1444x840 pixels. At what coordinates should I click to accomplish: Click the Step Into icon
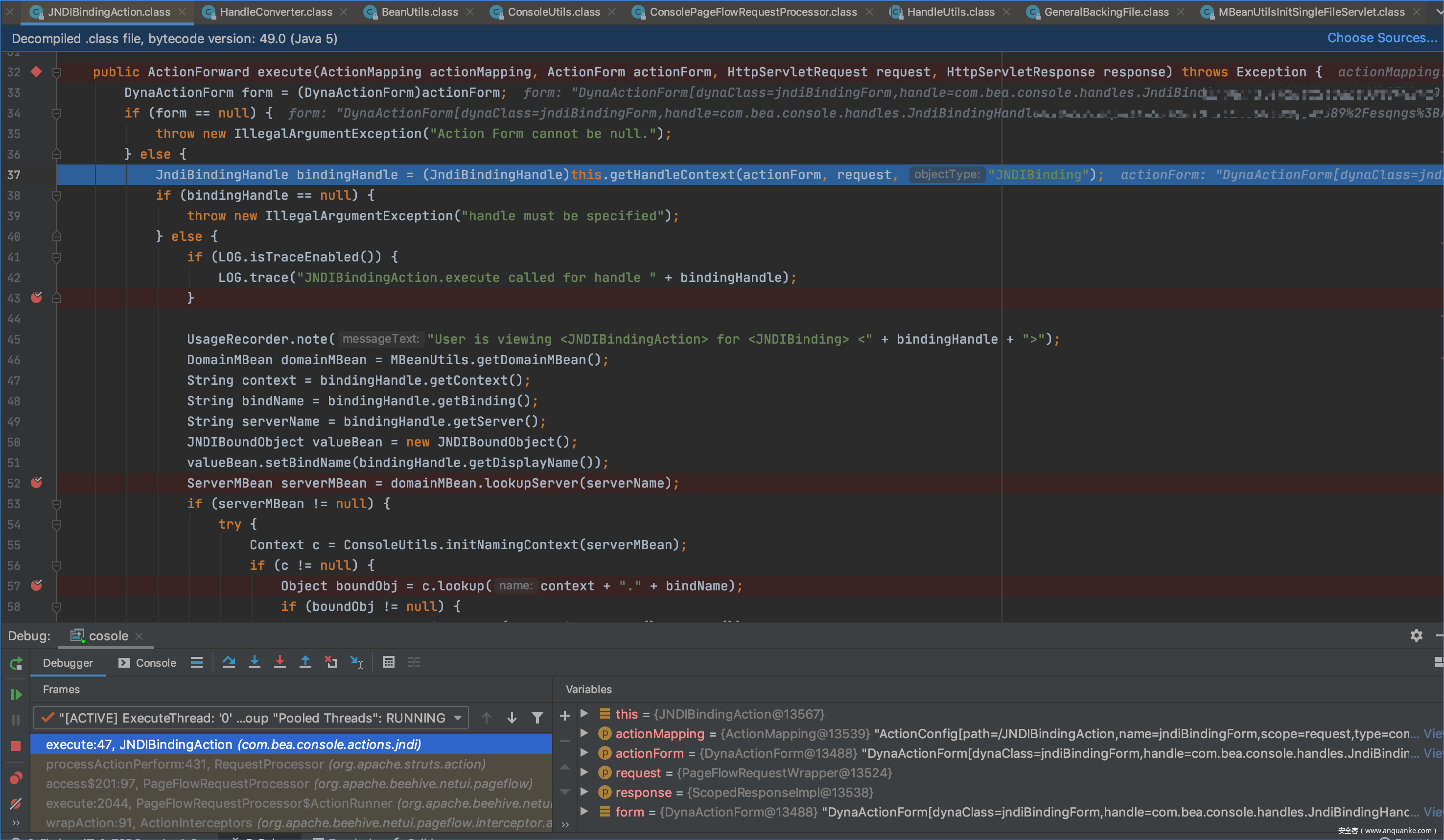click(x=255, y=662)
